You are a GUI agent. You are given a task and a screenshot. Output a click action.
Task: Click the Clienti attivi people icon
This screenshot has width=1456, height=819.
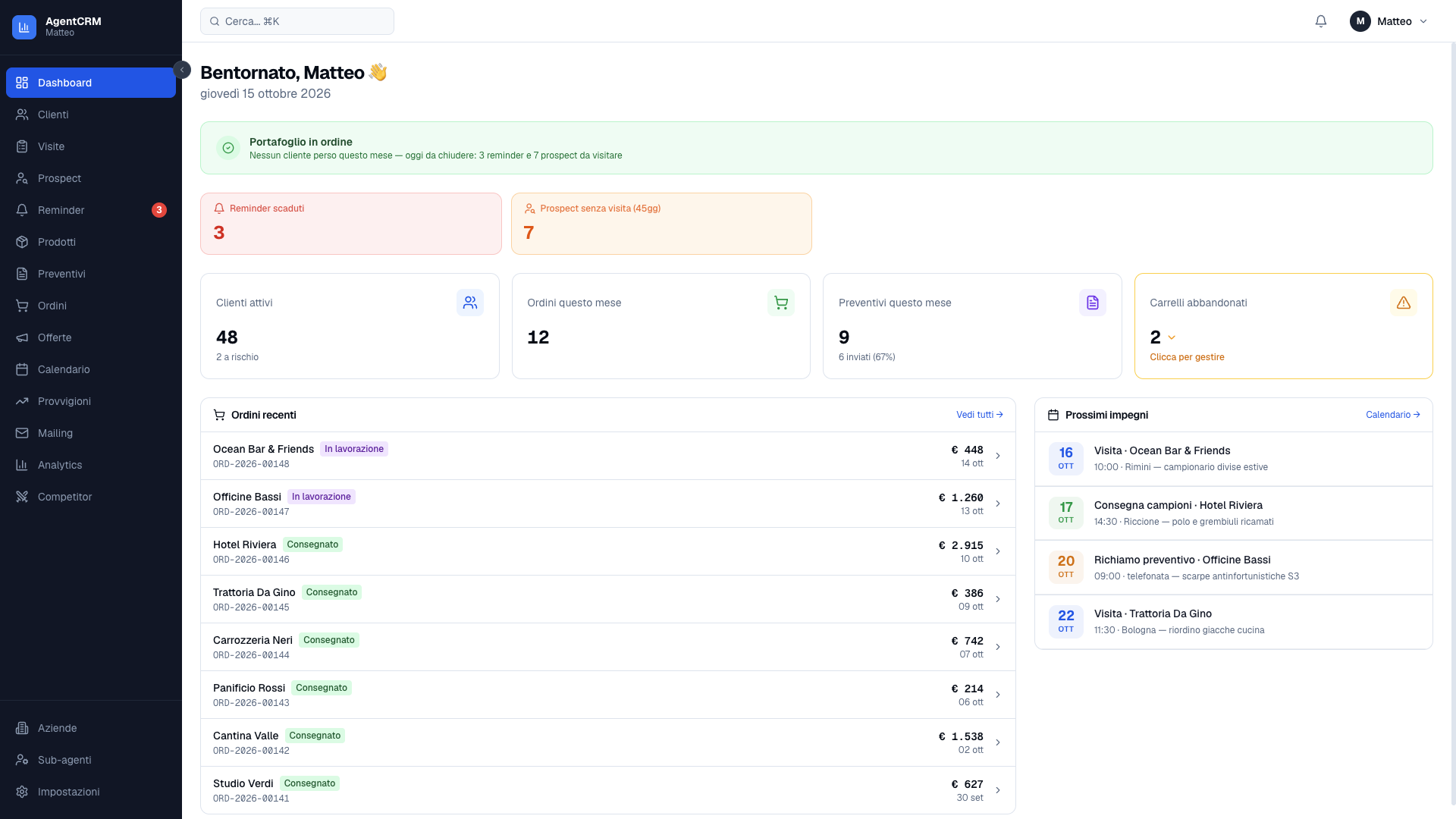pyautogui.click(x=470, y=303)
